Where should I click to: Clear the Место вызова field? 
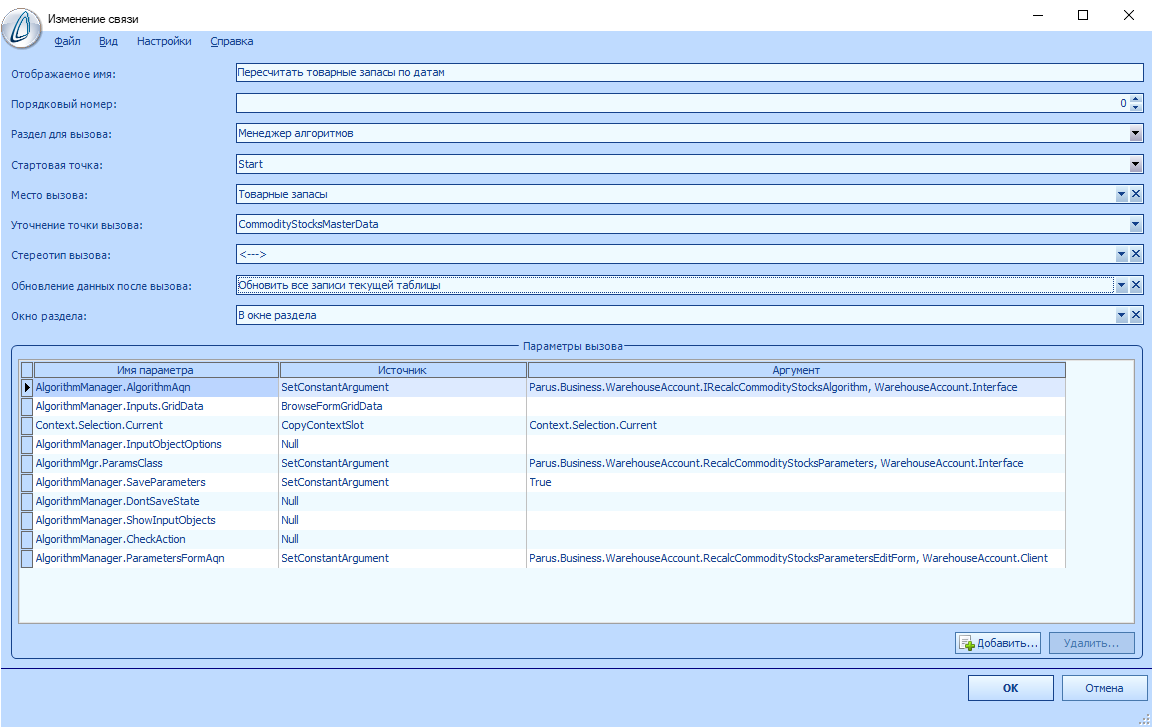coord(1136,194)
